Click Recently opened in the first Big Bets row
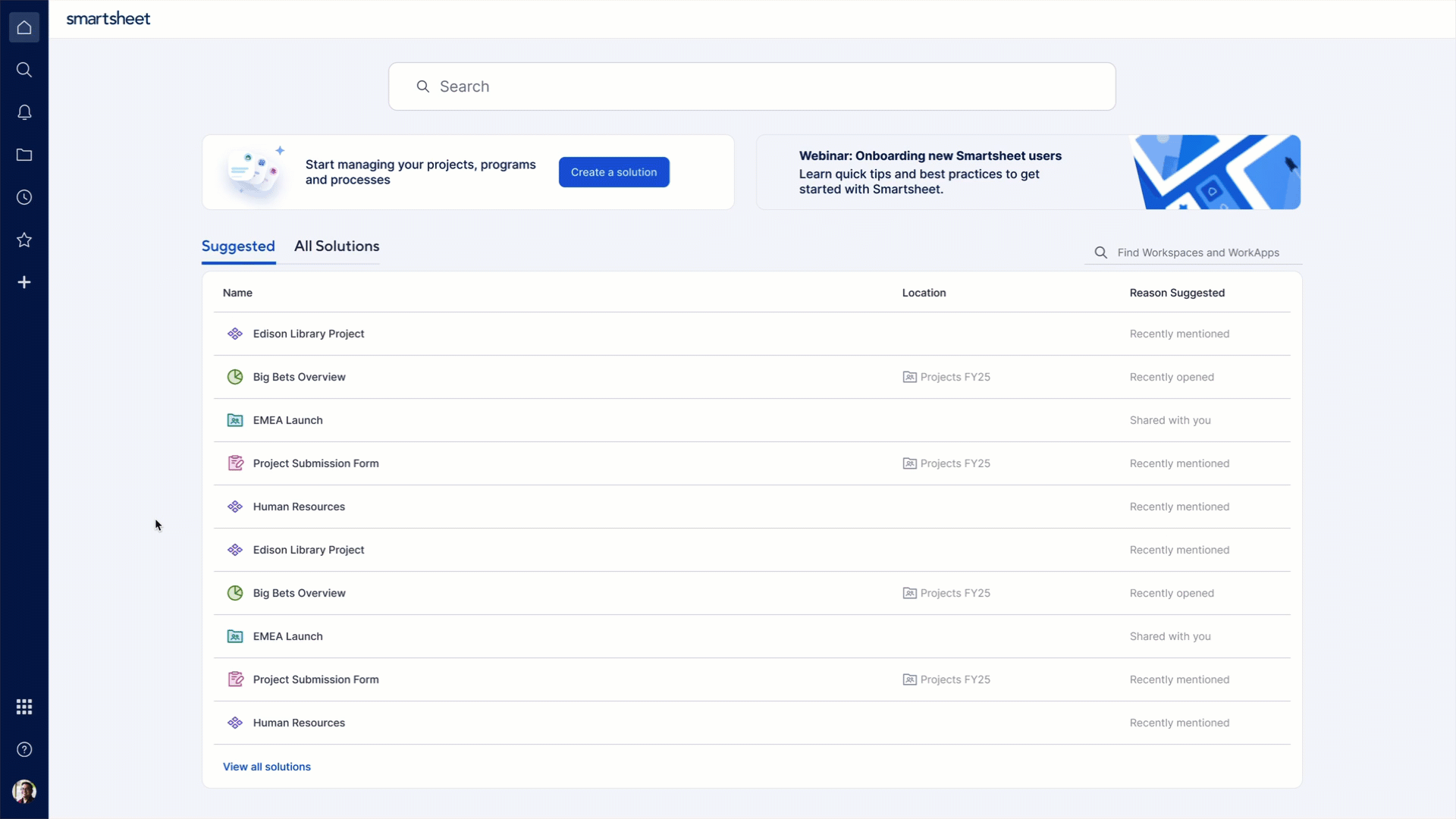The width and height of the screenshot is (1456, 819). coord(1172,377)
